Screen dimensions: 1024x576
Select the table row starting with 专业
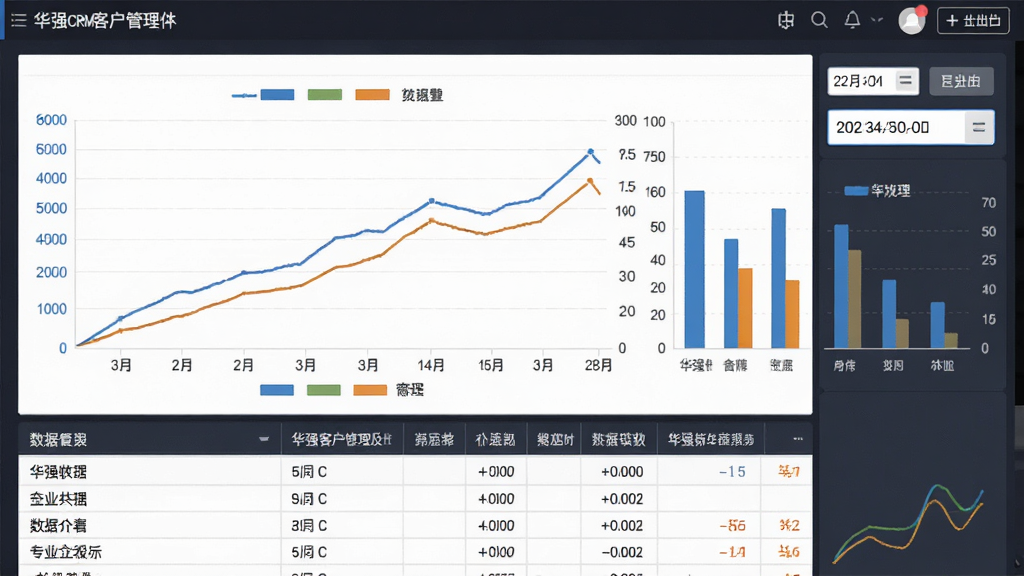pos(415,552)
